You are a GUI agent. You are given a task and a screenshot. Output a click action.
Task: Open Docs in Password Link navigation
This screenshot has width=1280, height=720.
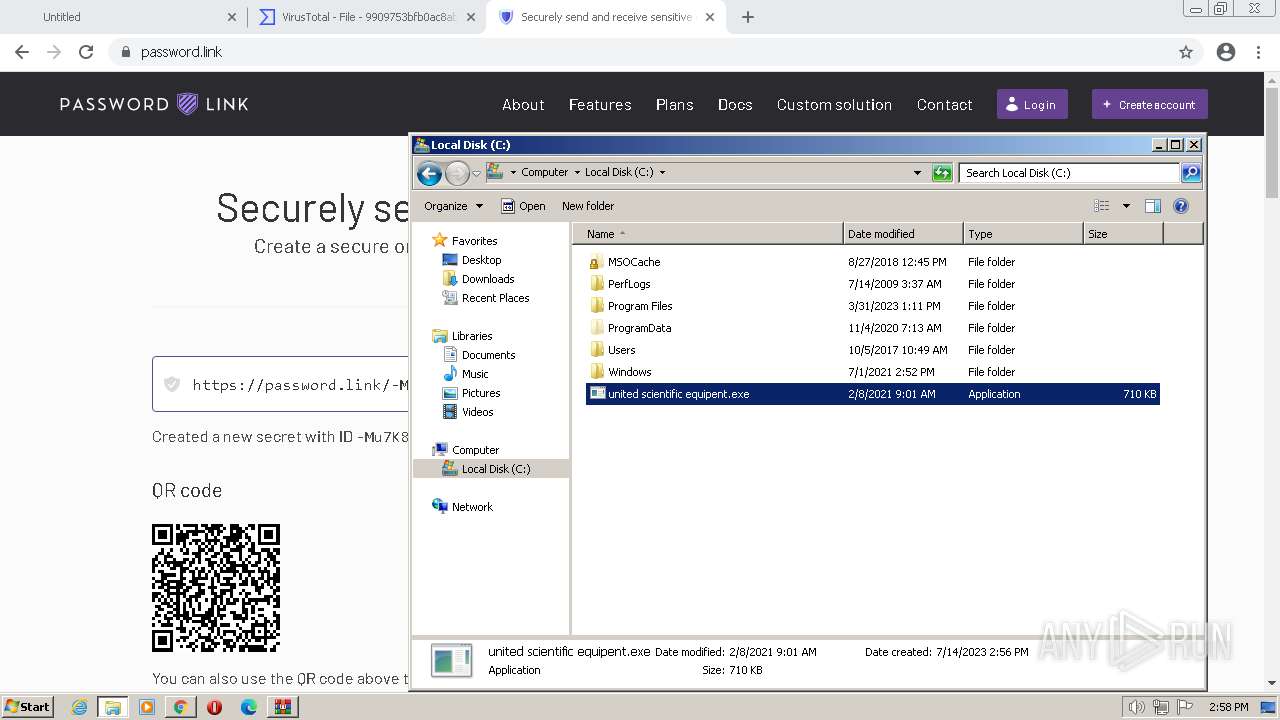point(735,104)
